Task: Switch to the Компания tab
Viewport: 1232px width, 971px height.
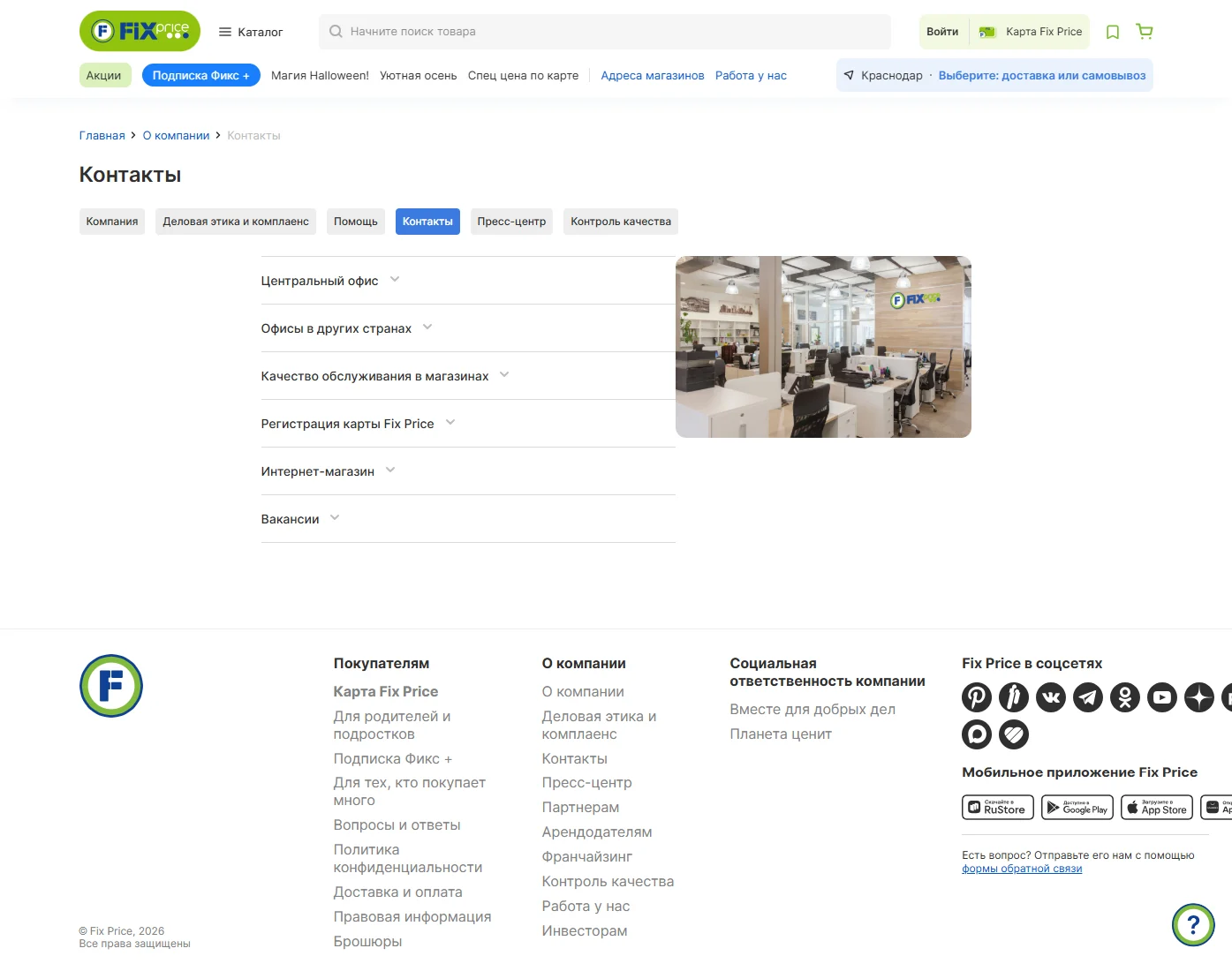Action: pyautogui.click(x=112, y=222)
